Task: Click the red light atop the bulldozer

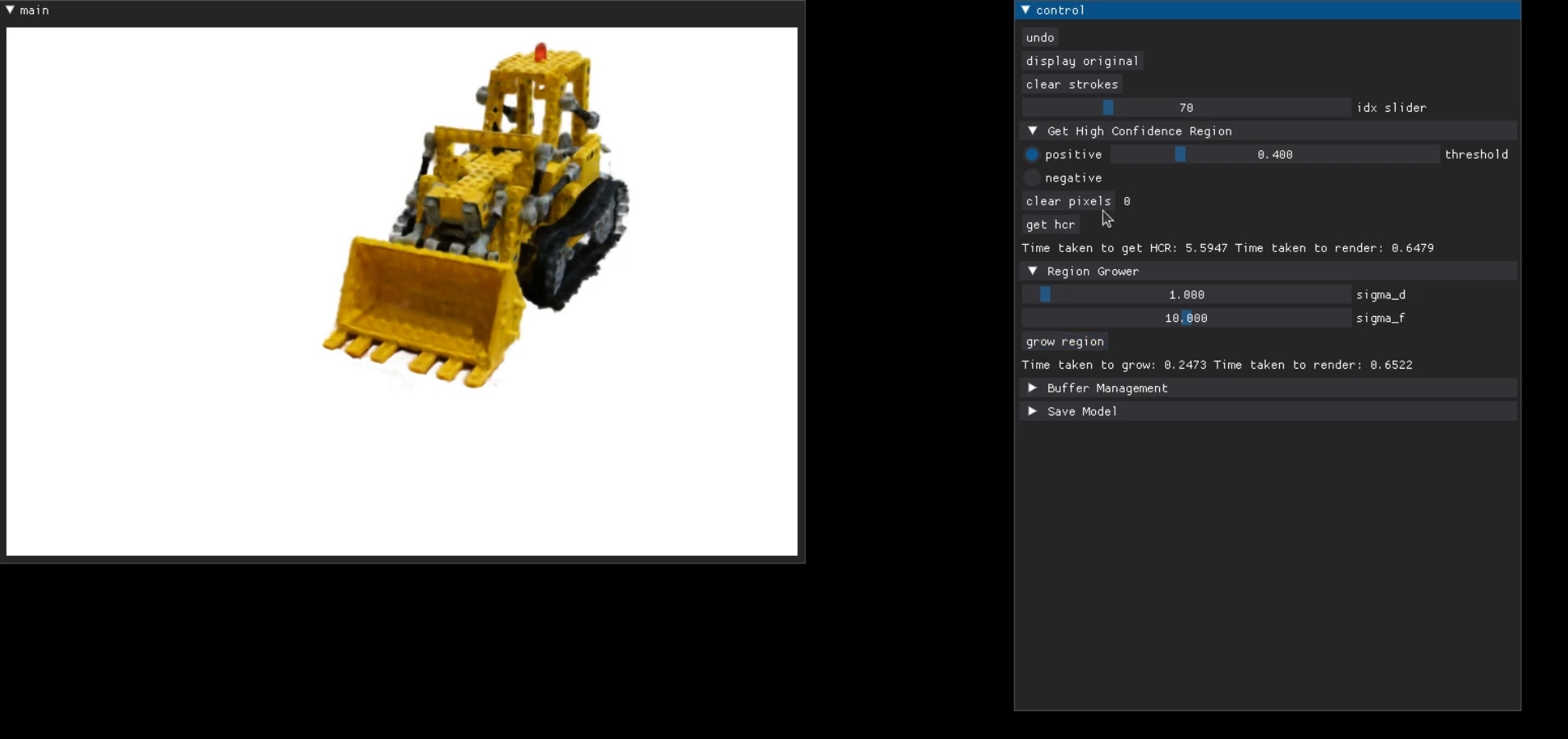Action: pos(540,53)
